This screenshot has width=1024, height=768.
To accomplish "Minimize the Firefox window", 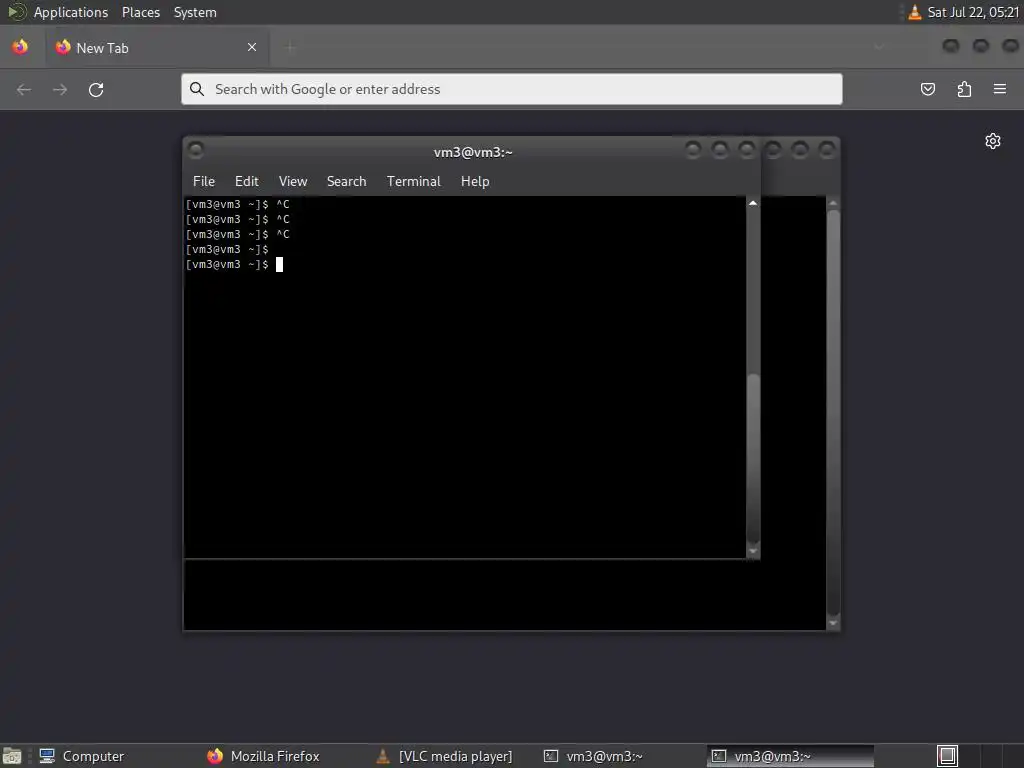I will (x=951, y=46).
